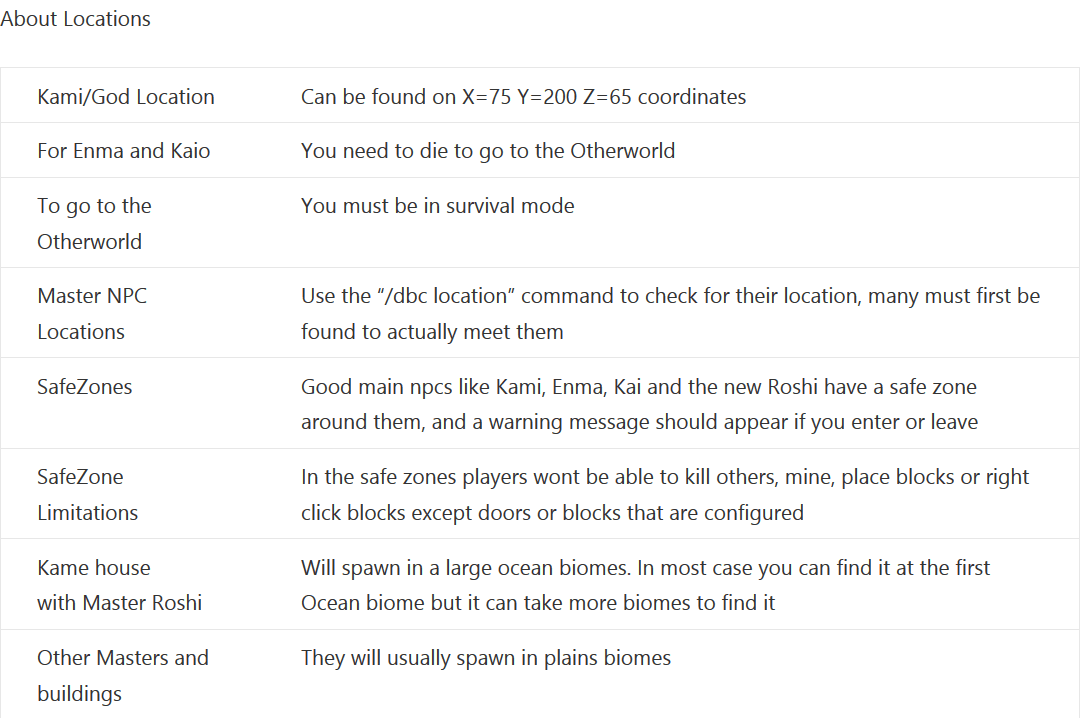1080x718 pixels.
Task: Click the found to actually meet them line
Action: [x=432, y=331]
